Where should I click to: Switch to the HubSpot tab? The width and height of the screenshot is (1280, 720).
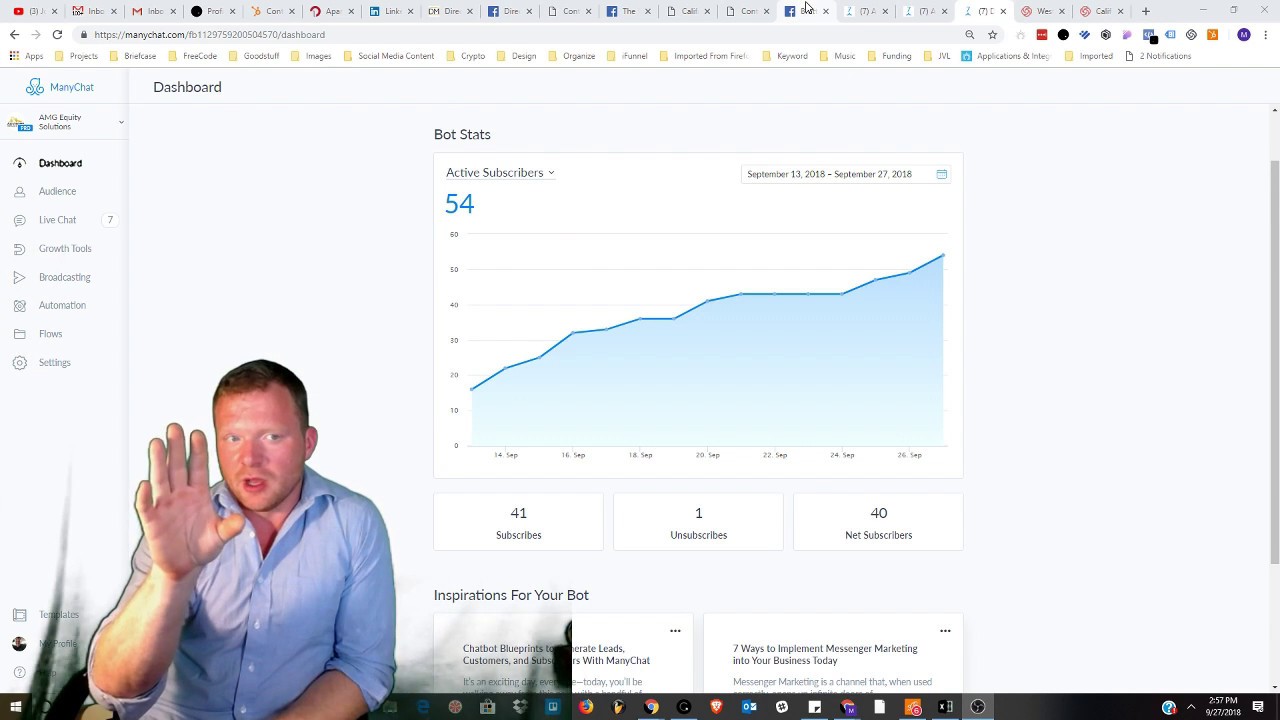point(271,11)
